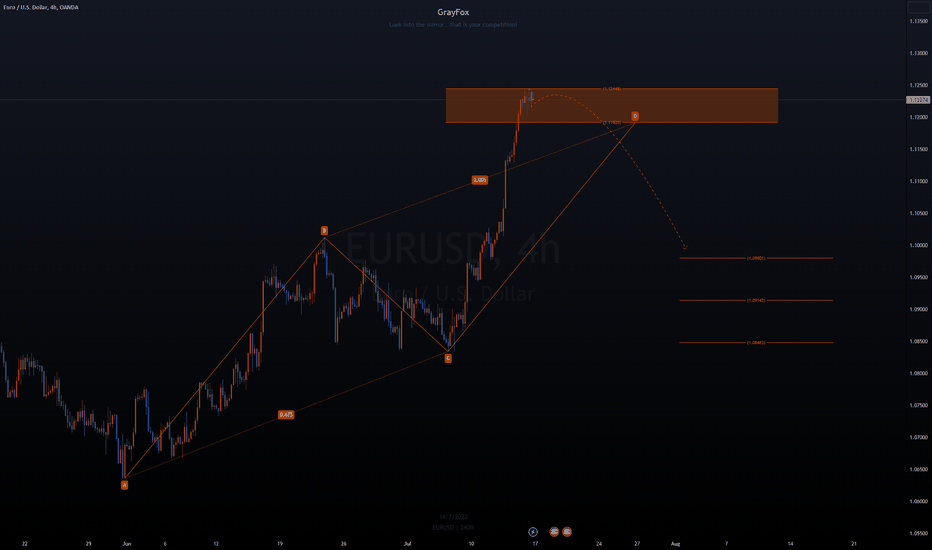Open the first US flag economic event marker
The width and height of the screenshot is (932, 550).
(554, 532)
